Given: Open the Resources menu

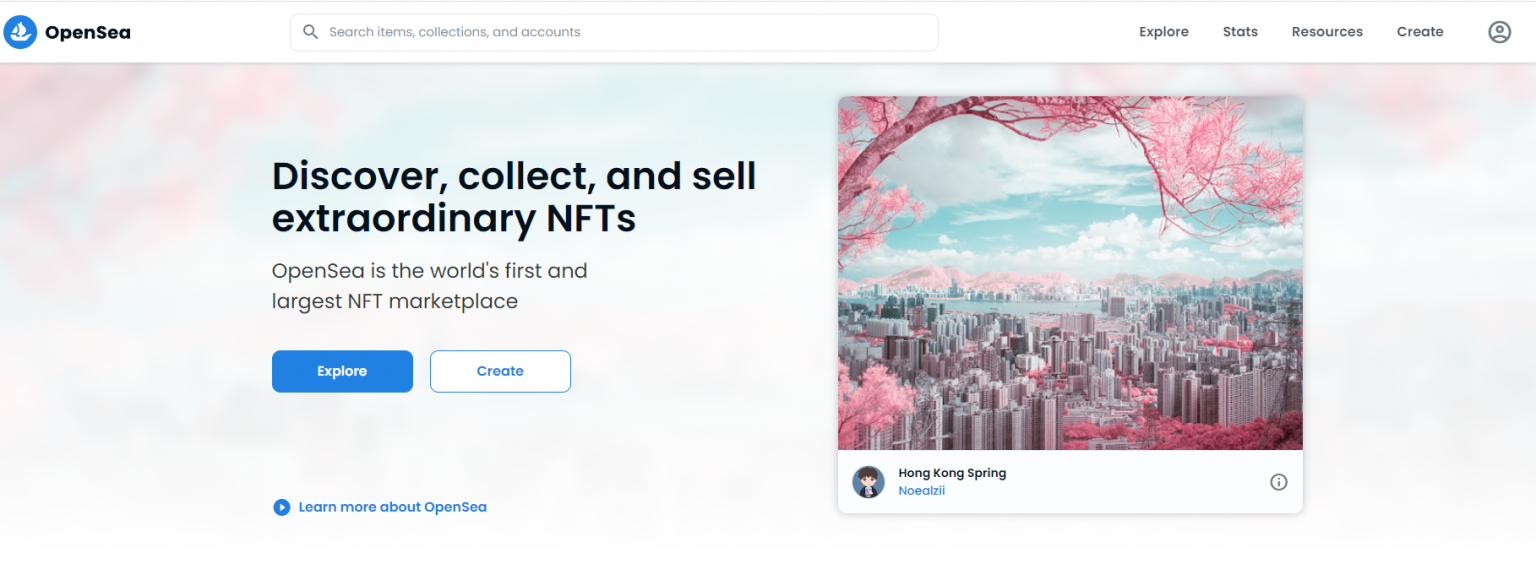Looking at the screenshot, I should point(1327,31).
